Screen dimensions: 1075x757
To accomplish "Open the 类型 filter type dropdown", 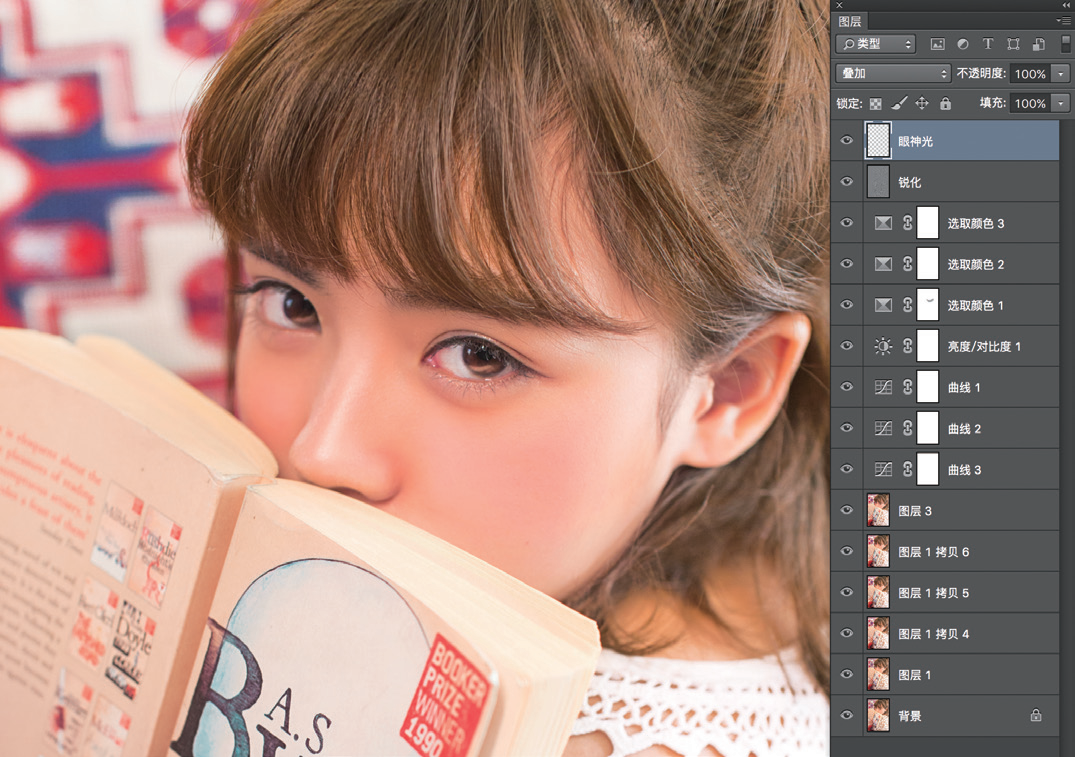I will [x=876, y=45].
